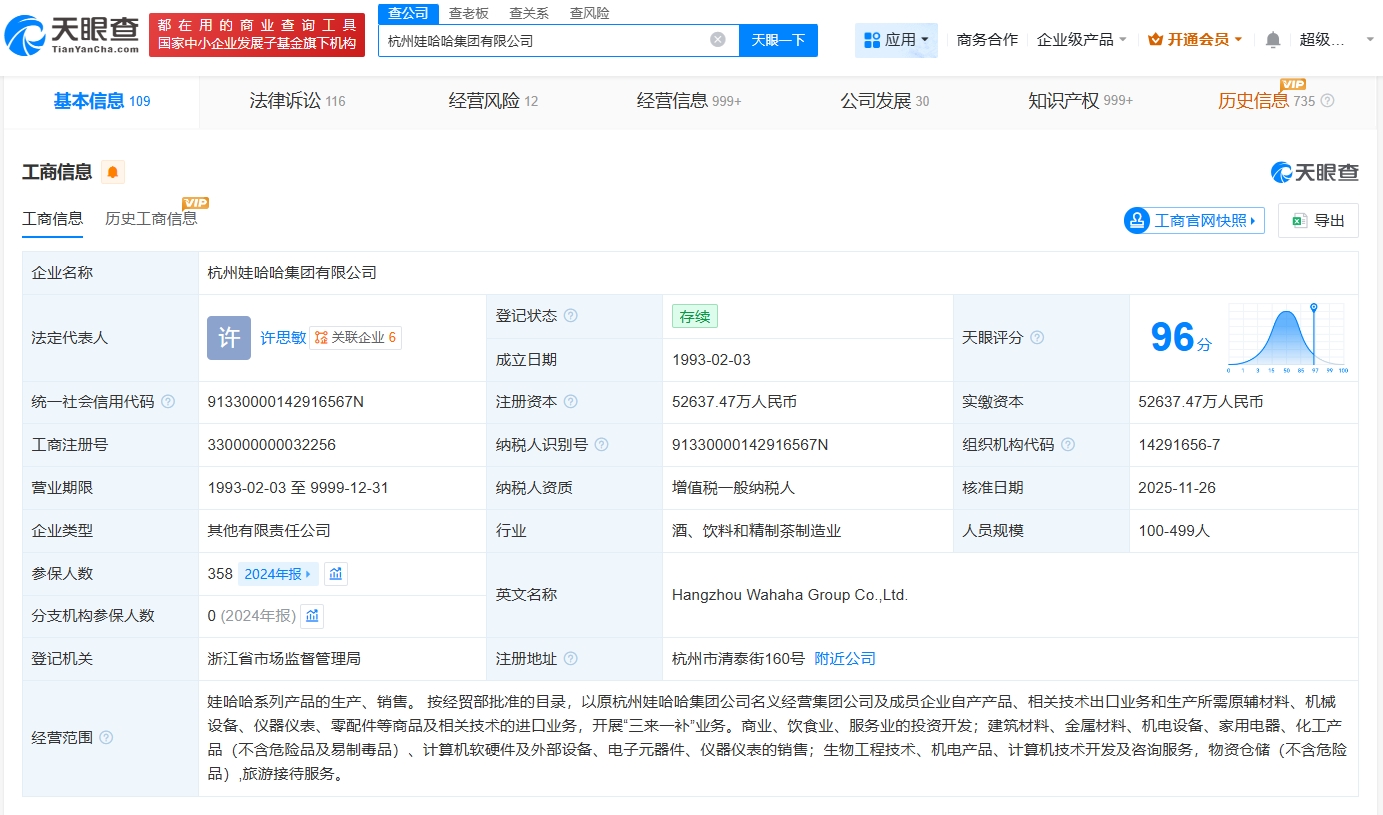Viewport: 1383px width, 815px height.
Task: Select the 查老板 search mode tab
Action: (468, 13)
